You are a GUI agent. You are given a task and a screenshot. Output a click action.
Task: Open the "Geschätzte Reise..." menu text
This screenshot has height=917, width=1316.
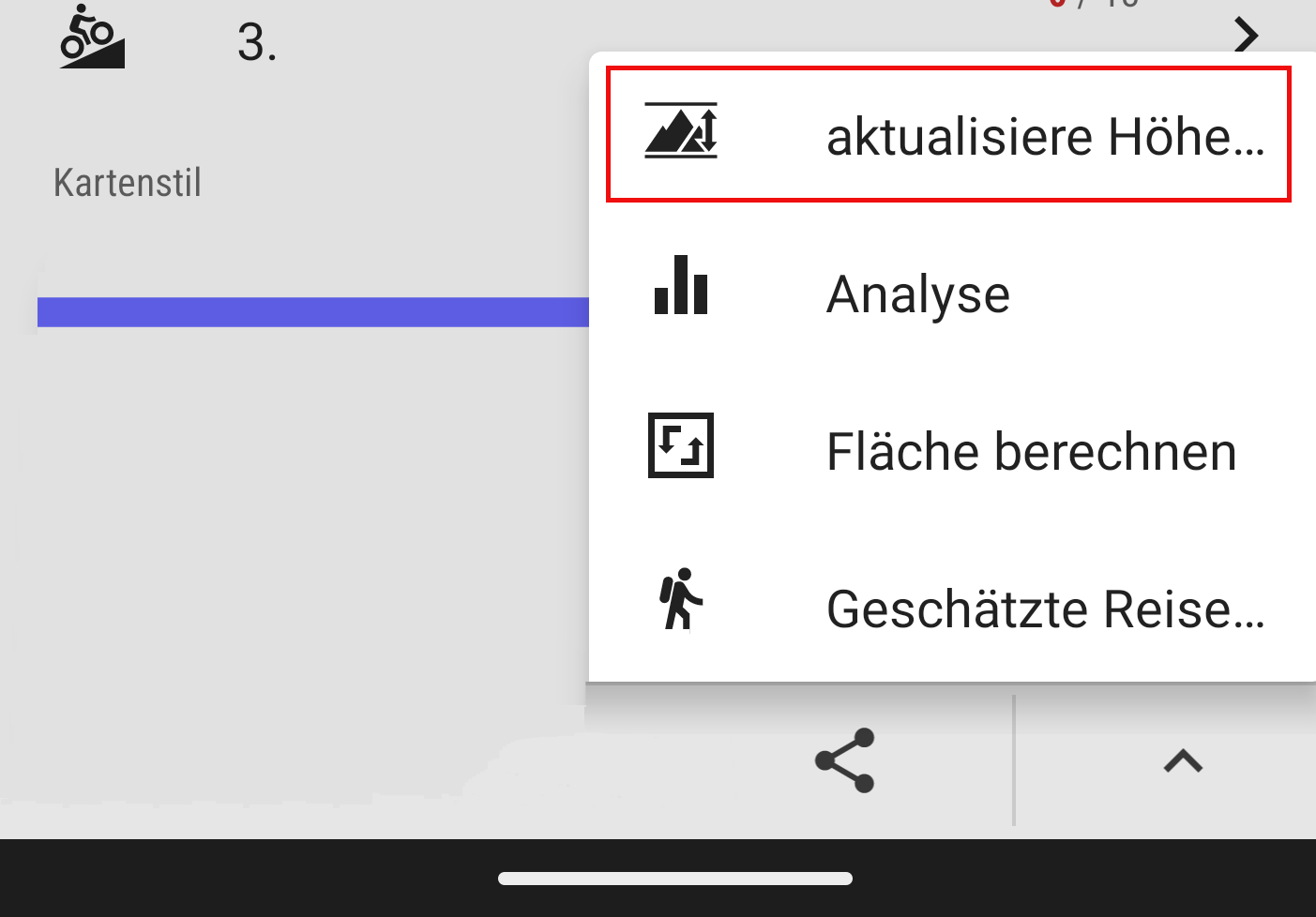click(1045, 609)
